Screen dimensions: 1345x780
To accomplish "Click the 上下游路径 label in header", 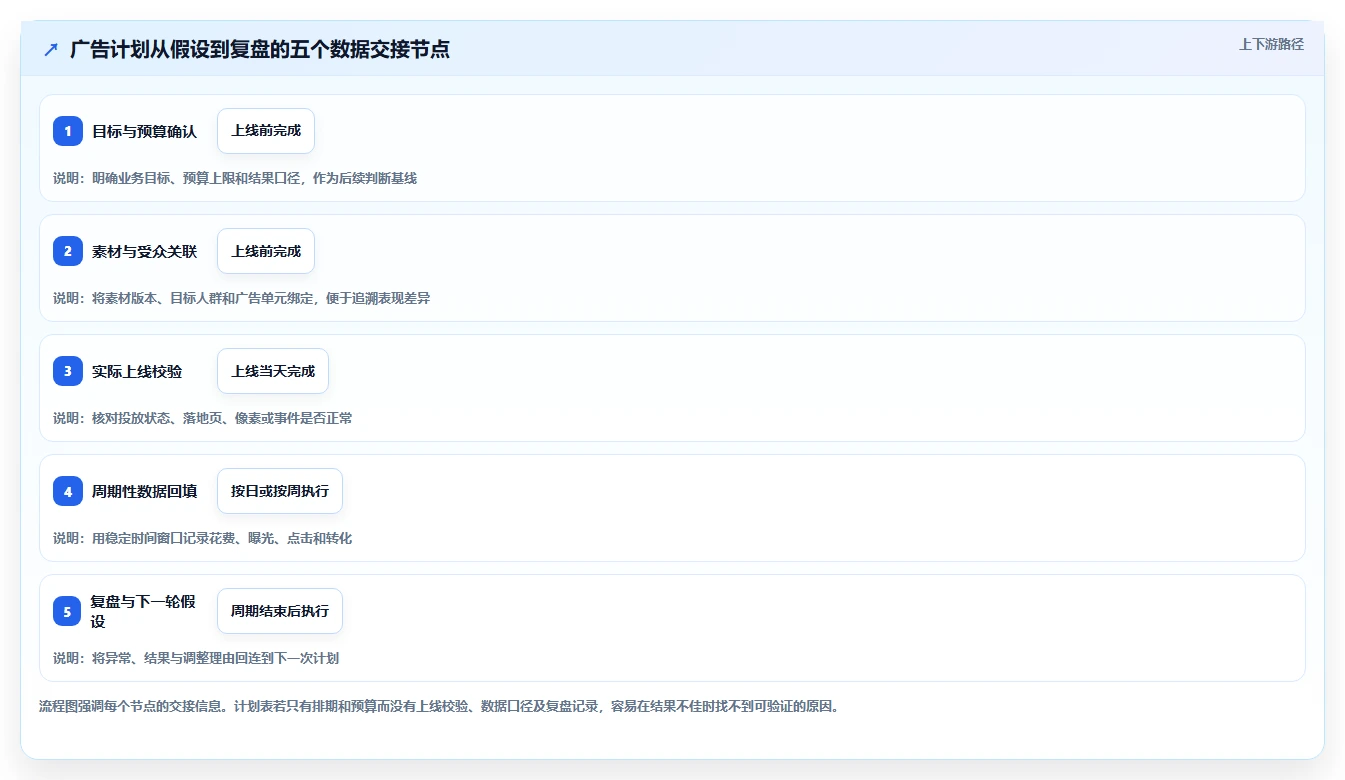I will point(1271,44).
